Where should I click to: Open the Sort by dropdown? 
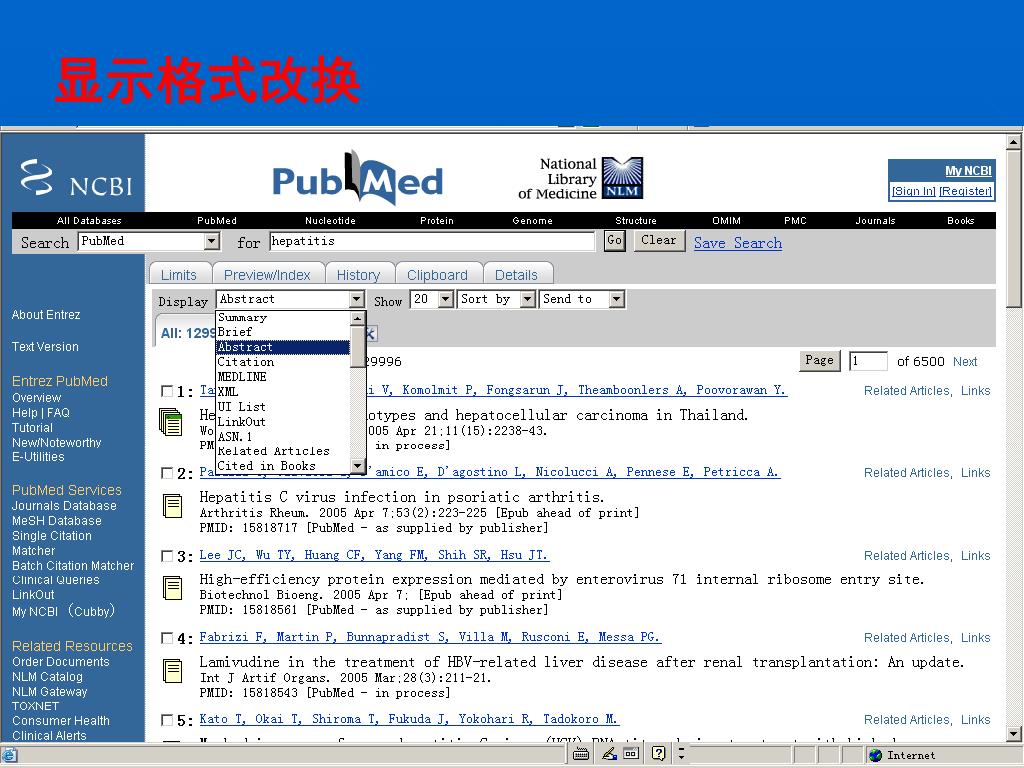click(x=528, y=299)
